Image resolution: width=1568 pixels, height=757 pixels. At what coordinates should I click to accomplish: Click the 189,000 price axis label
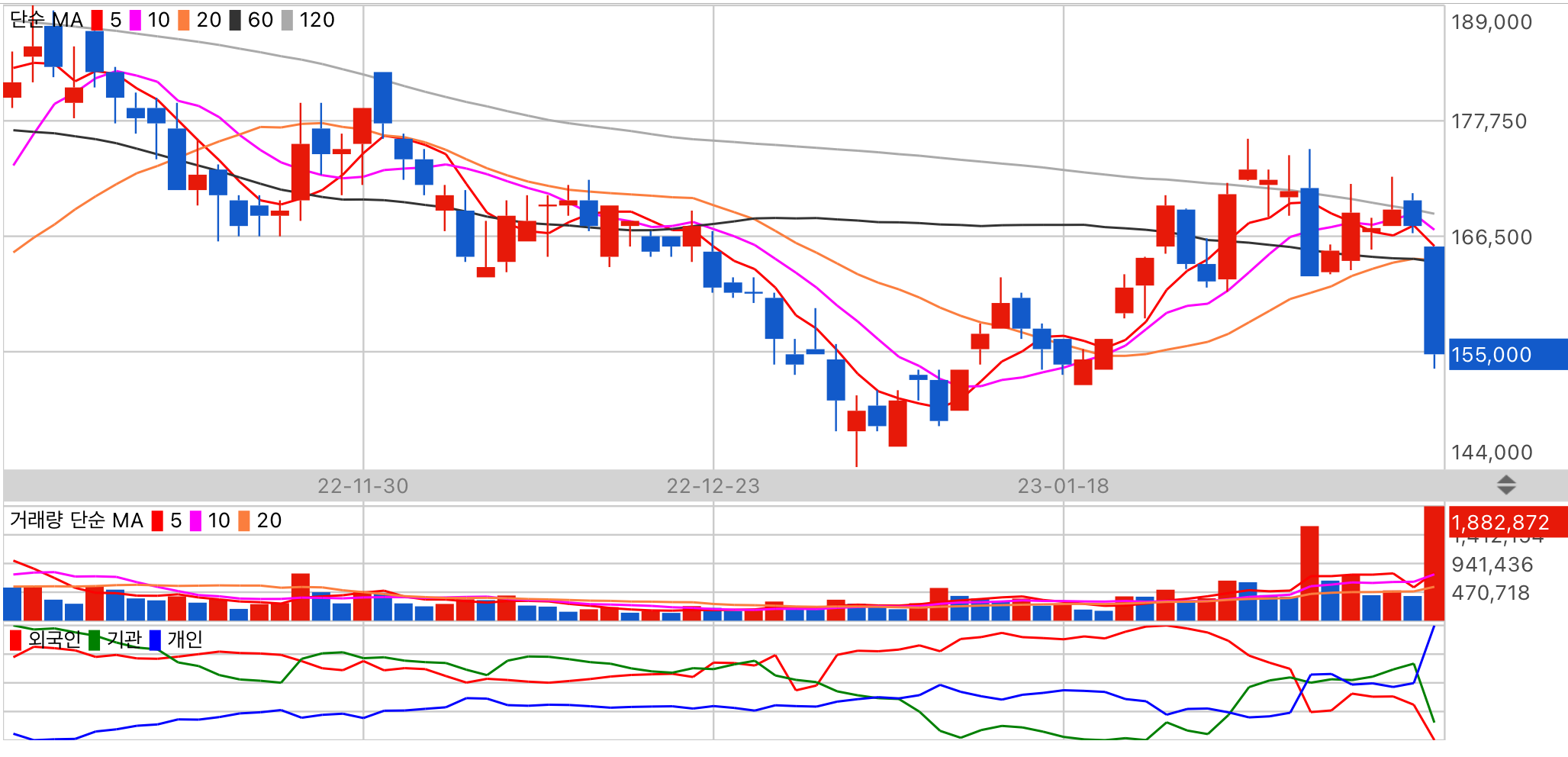tap(1492, 22)
